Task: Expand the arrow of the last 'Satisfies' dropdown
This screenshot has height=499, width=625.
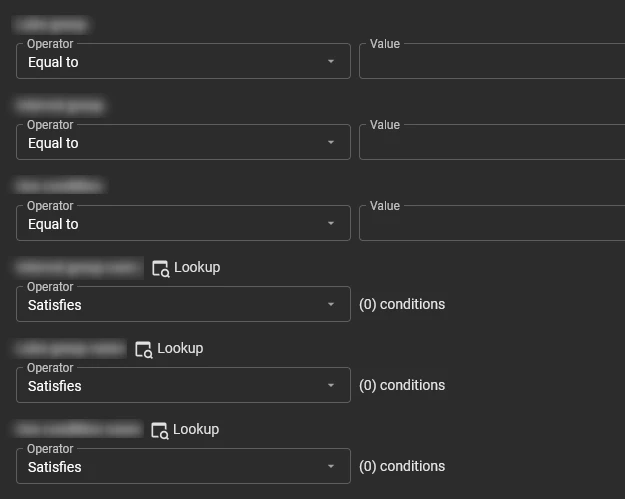Action: tap(331, 467)
